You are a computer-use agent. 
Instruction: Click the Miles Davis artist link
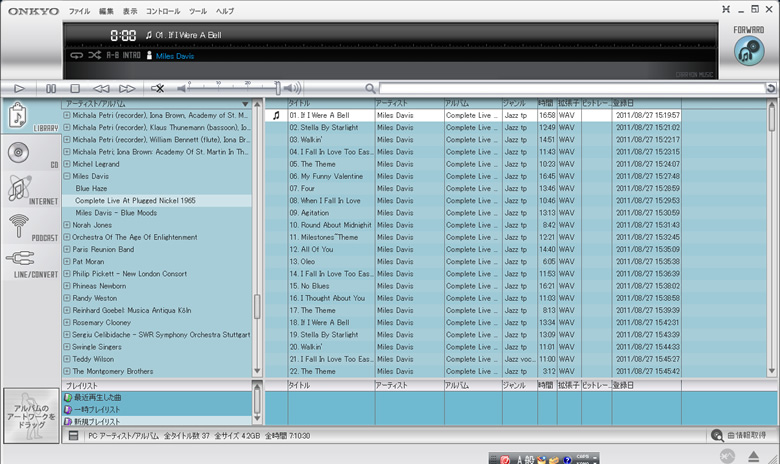175,56
